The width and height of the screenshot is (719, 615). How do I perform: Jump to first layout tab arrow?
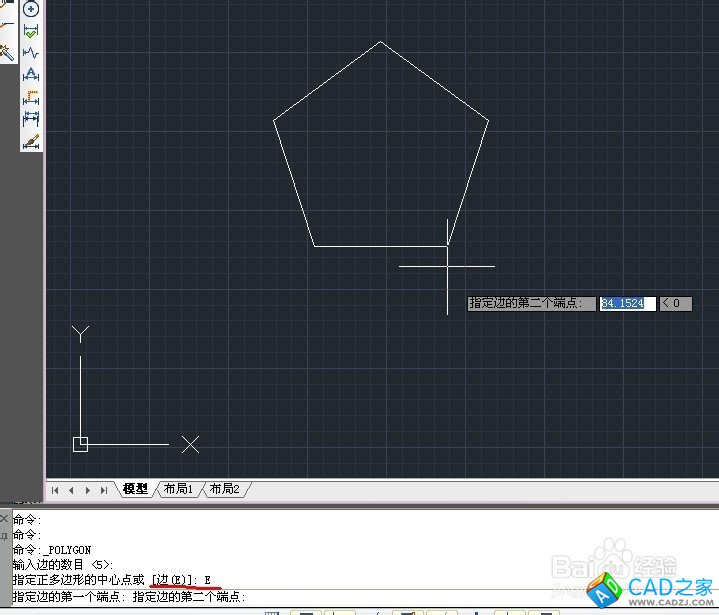[55, 490]
